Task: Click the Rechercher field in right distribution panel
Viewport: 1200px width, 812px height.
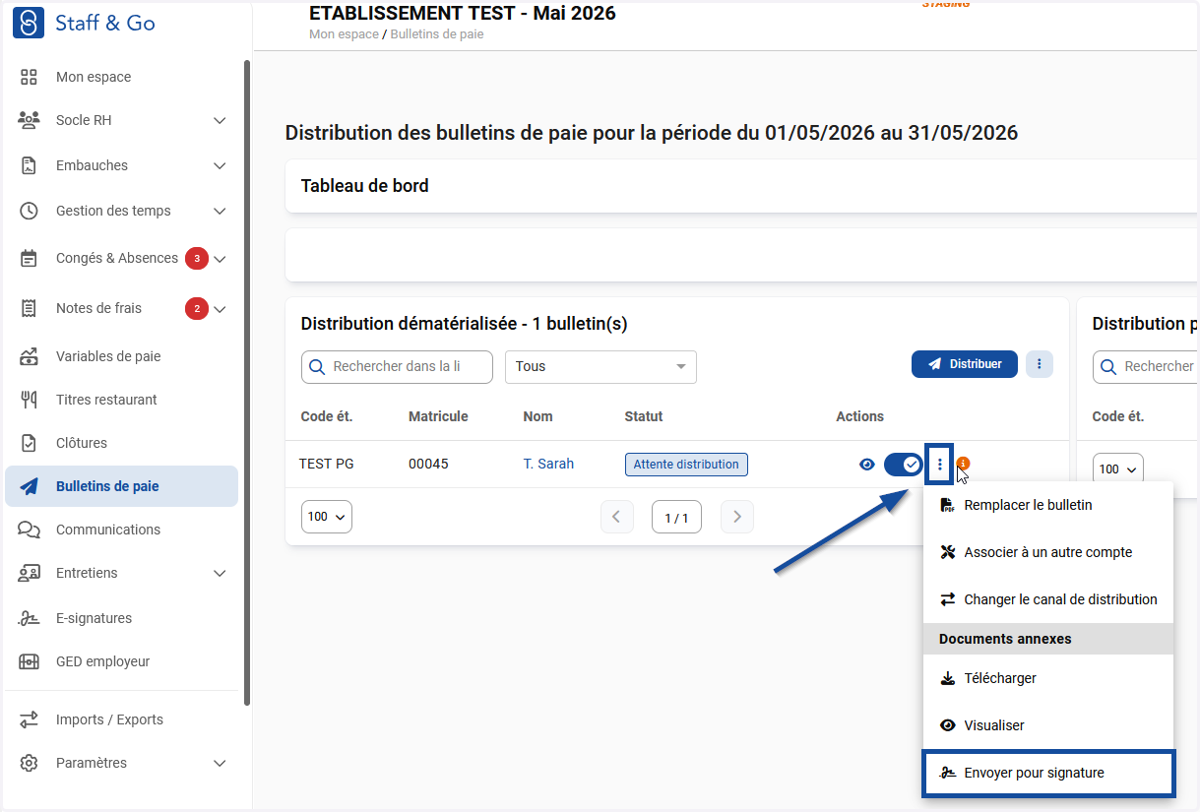Action: [1146, 367]
